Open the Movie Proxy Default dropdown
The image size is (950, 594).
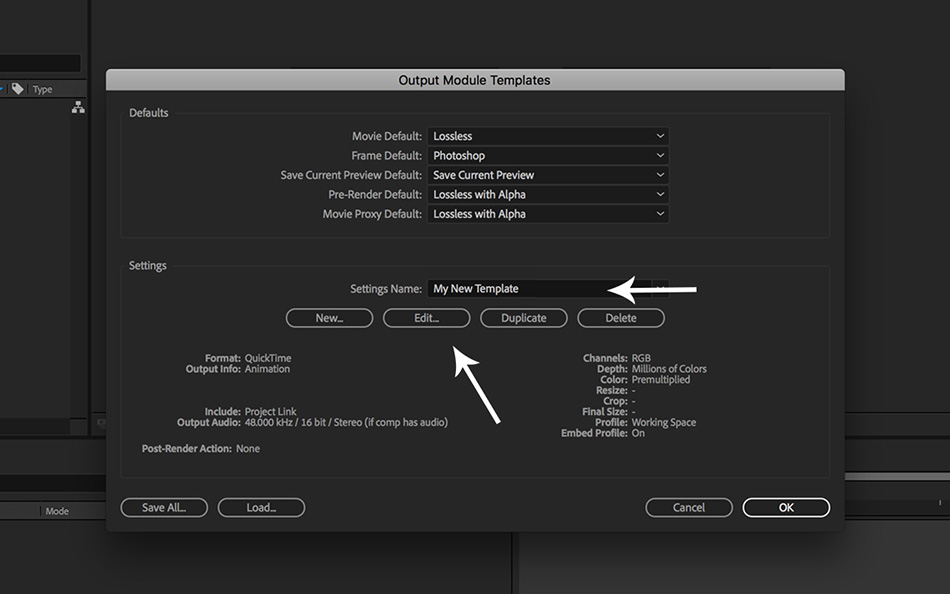pos(548,214)
